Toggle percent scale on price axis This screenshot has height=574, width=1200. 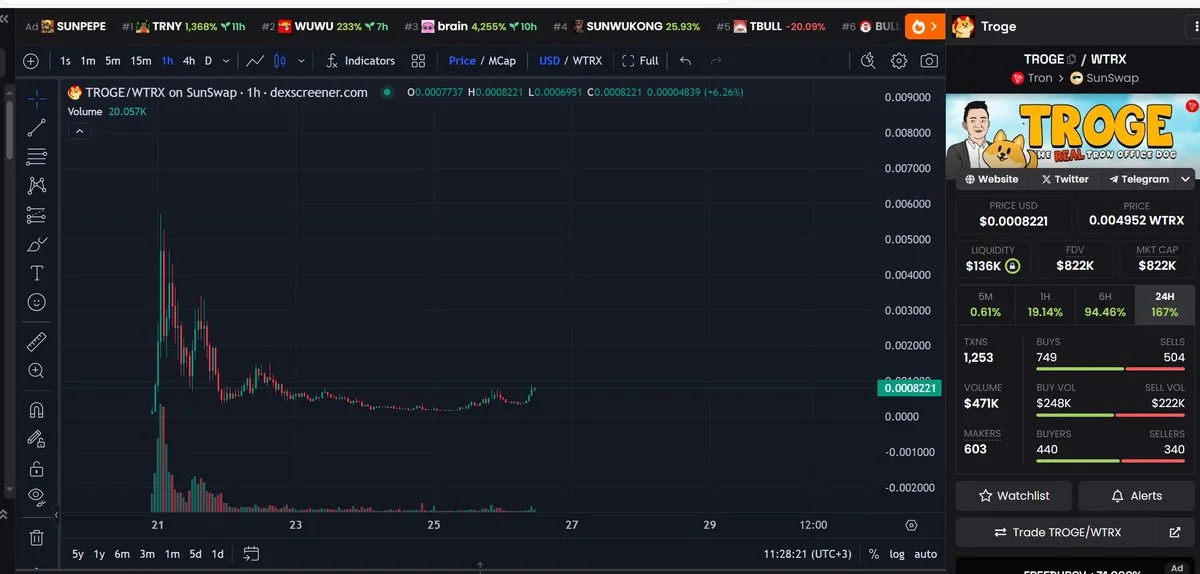[x=874, y=554]
